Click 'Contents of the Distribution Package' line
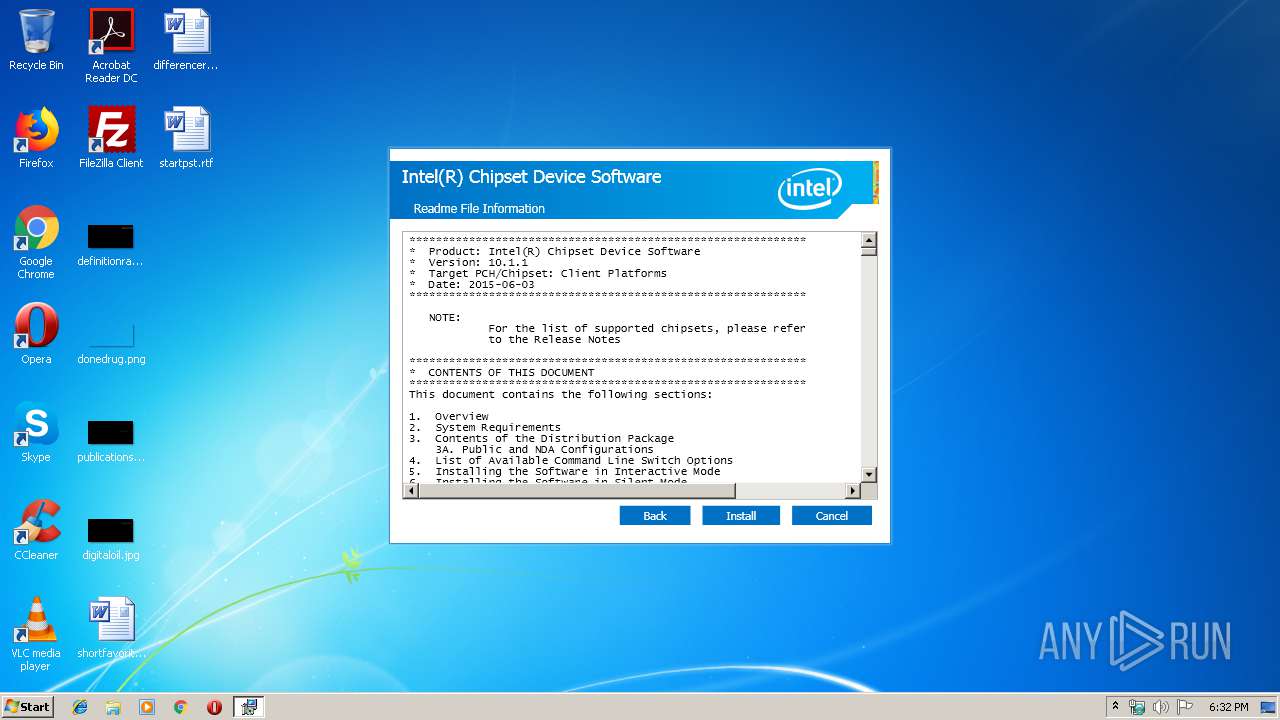Viewport: 1280px width, 720px height. click(x=554, y=438)
